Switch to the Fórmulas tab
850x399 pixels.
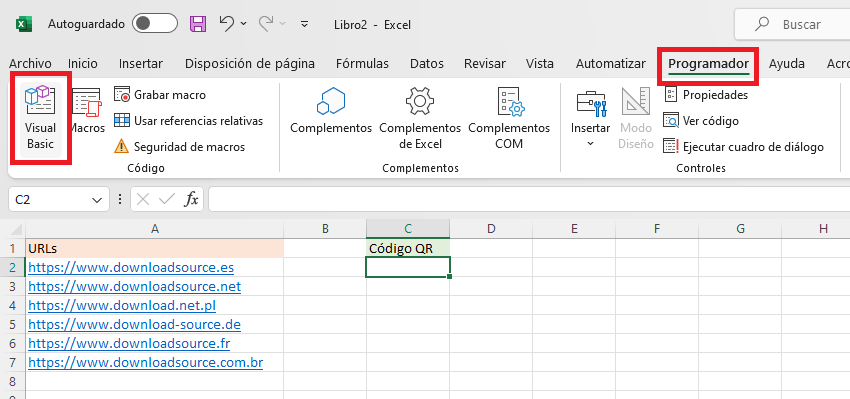tap(362, 63)
